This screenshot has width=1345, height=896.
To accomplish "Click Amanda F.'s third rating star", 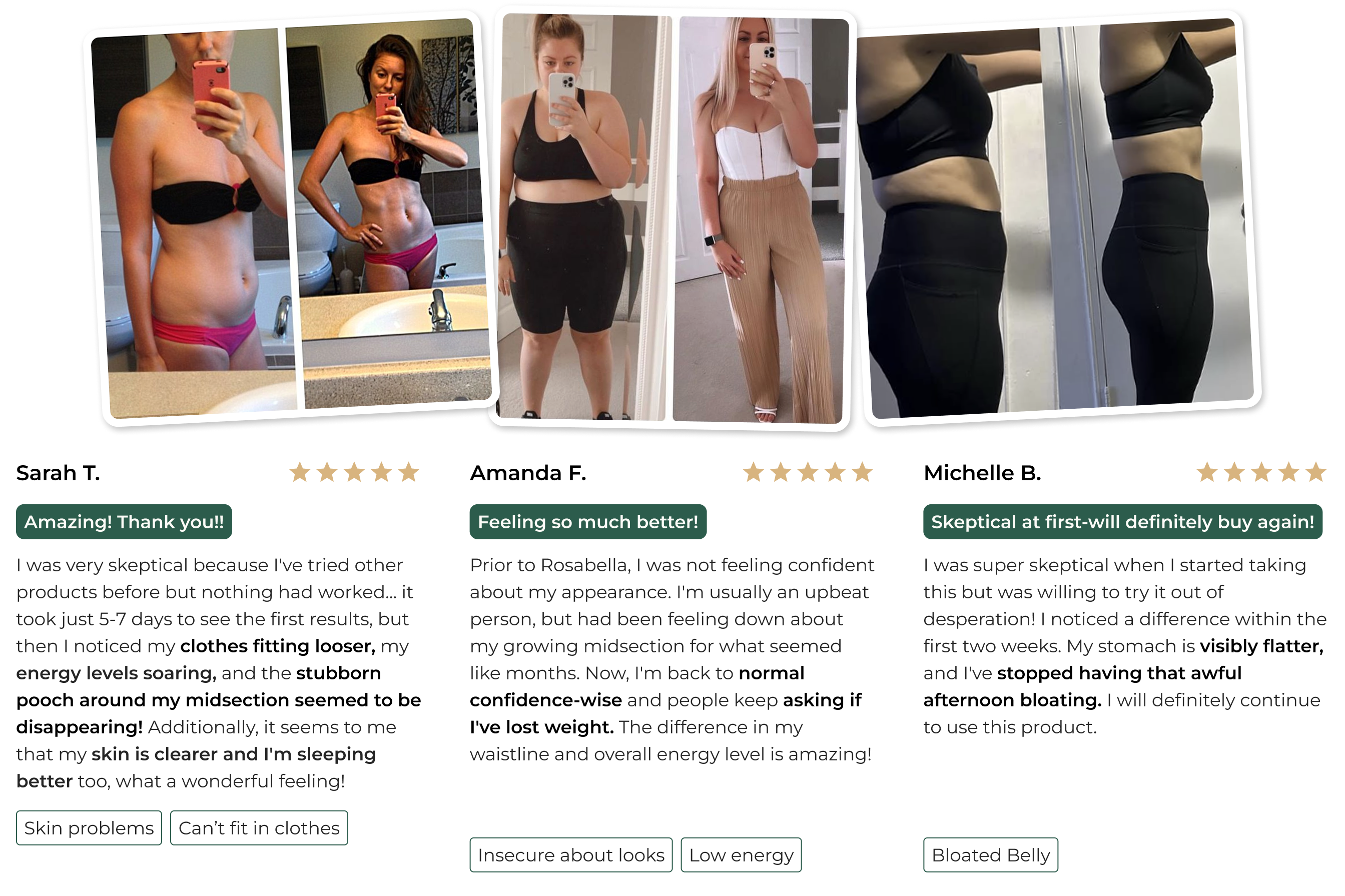I will (x=808, y=473).
